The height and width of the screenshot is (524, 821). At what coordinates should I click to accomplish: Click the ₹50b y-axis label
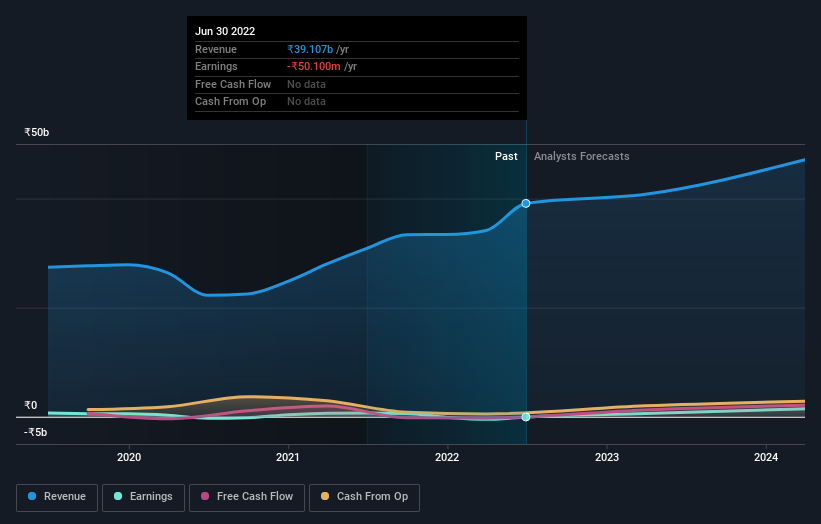(37, 132)
